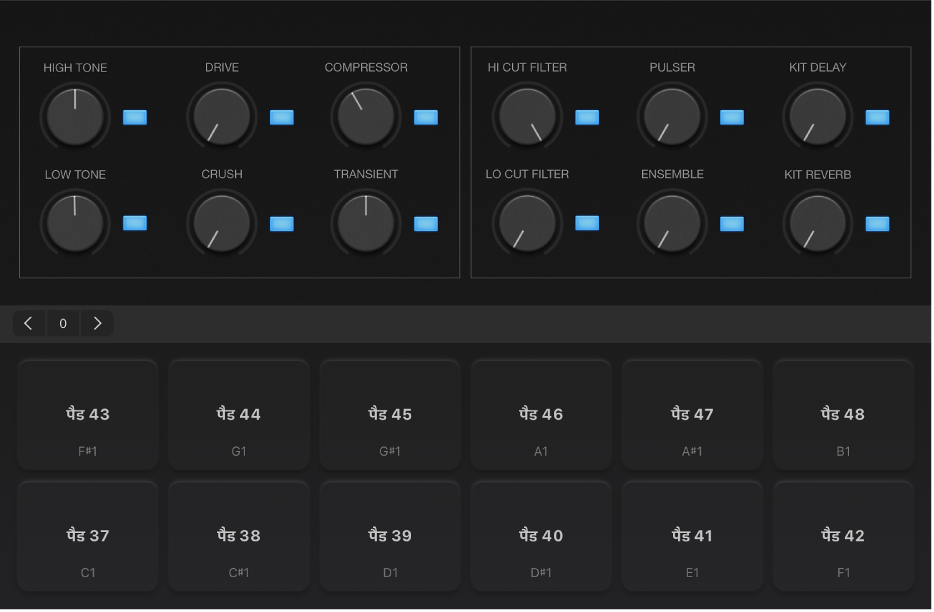Click the PULSER label
Viewport: 934px width, 612px height.
(673, 67)
